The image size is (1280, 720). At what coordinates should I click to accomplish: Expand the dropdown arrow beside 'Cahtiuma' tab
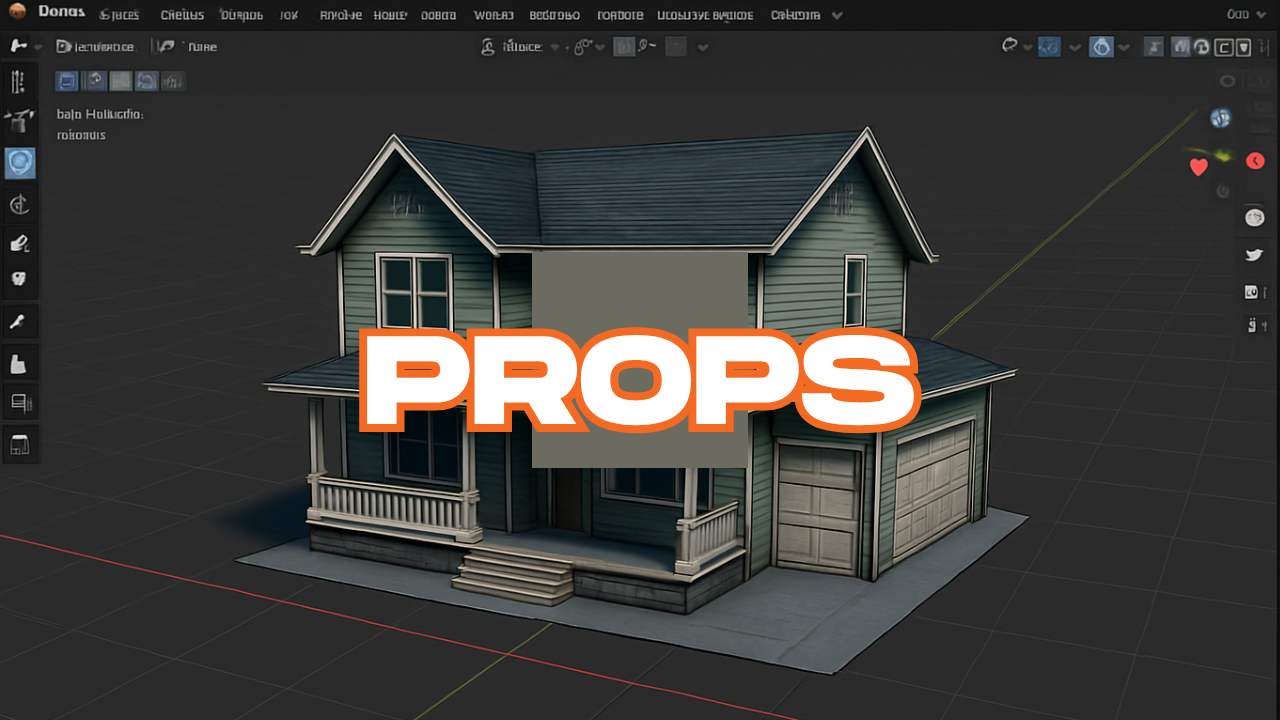(x=837, y=15)
